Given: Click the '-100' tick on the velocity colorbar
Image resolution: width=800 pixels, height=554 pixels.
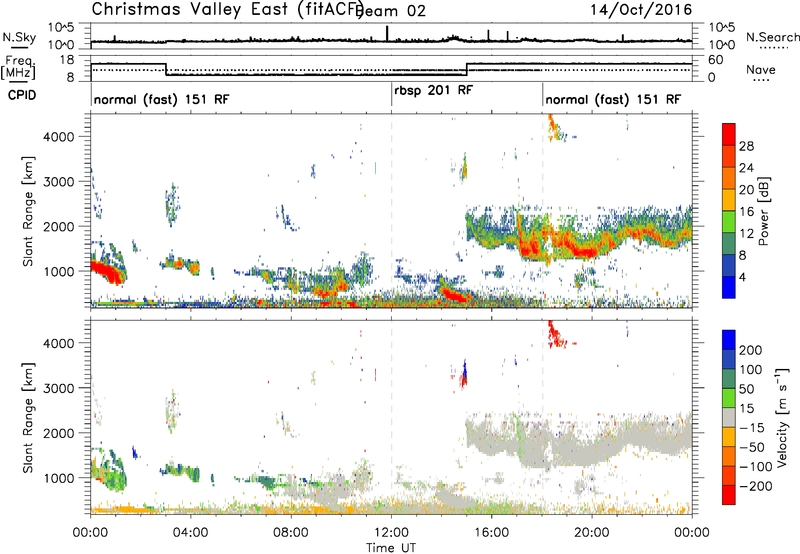Looking at the screenshot, I should 756,467.
